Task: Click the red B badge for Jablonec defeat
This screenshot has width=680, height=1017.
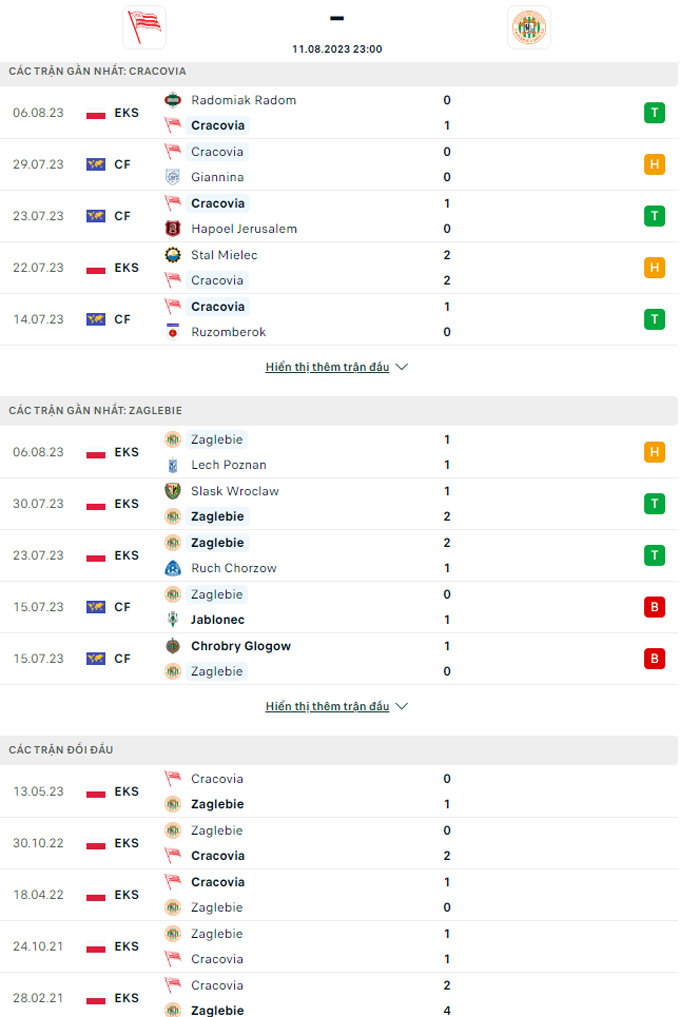Action: click(655, 607)
